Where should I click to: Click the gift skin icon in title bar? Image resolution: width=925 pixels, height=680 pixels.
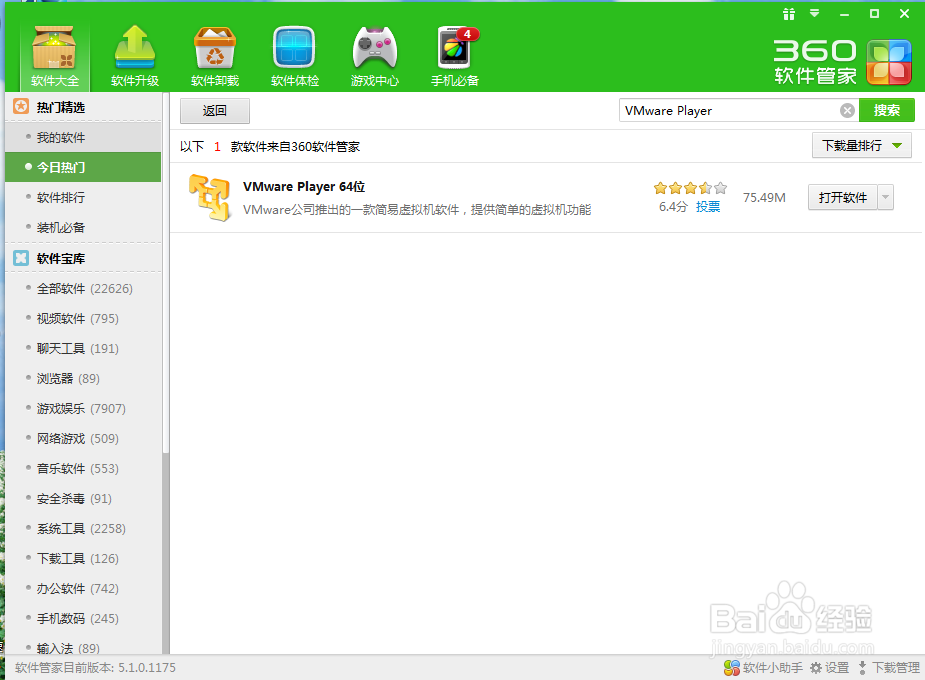tap(789, 14)
